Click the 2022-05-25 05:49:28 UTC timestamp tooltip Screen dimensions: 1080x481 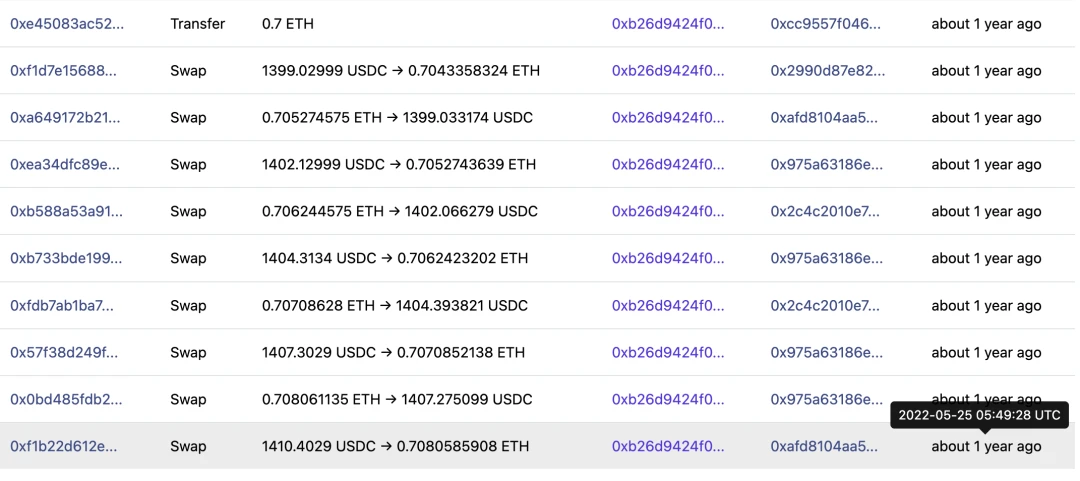click(x=979, y=415)
